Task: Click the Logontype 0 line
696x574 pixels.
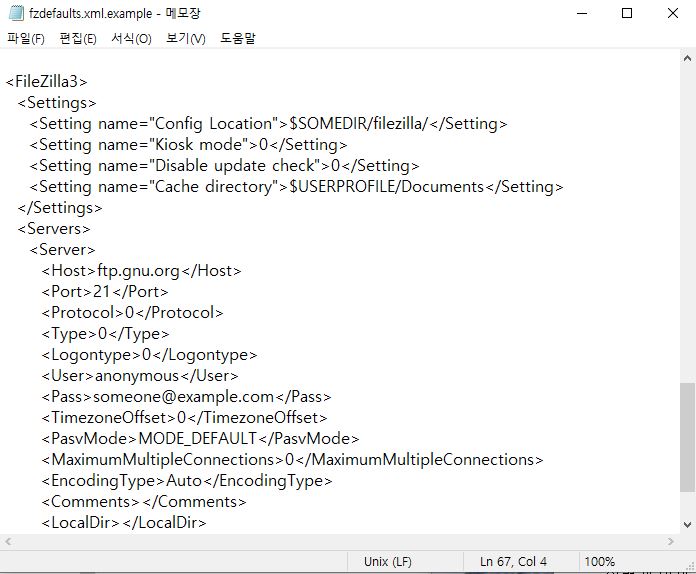Action: (149, 355)
